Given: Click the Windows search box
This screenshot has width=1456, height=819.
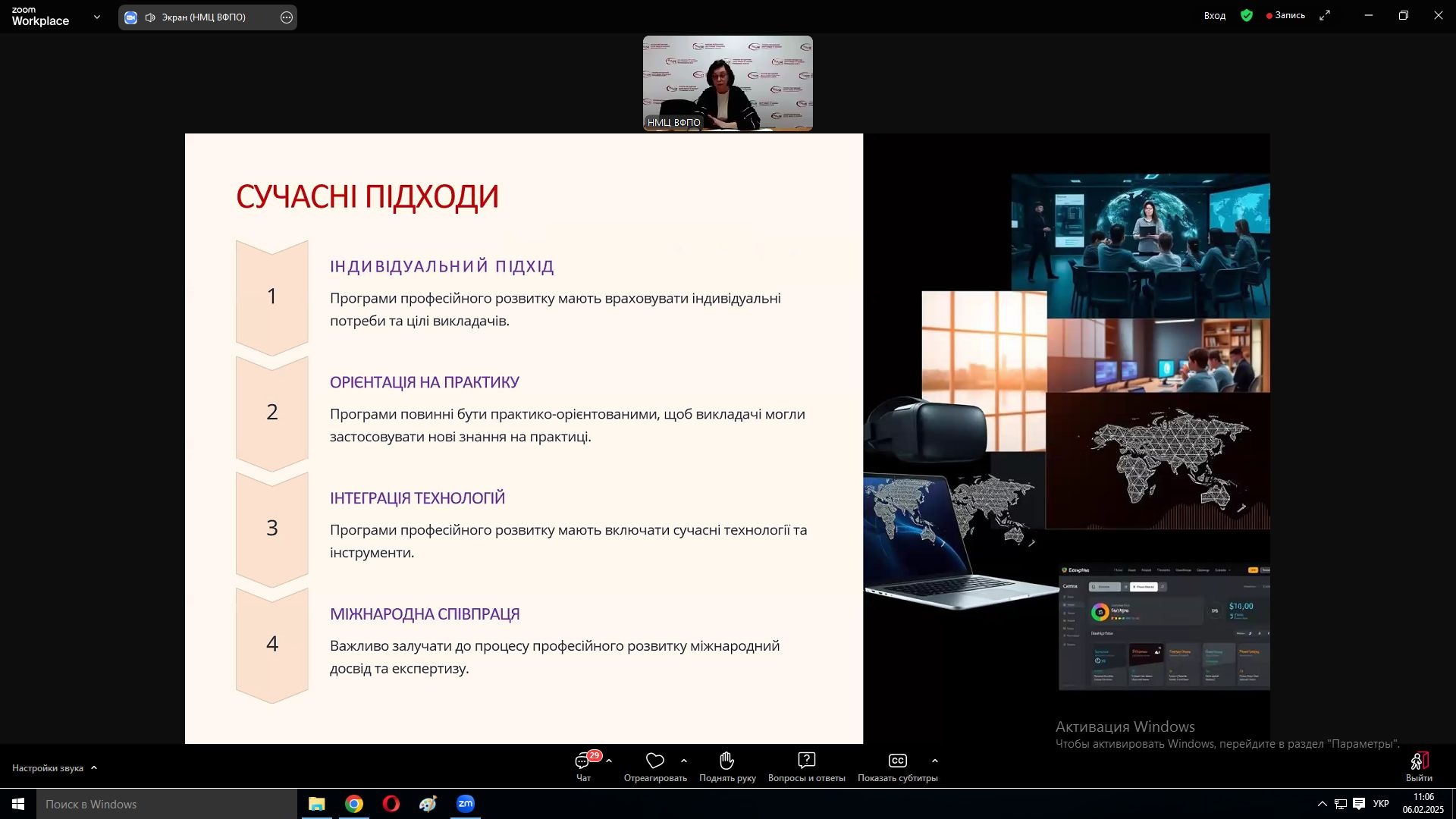Looking at the screenshot, I should coord(167,804).
